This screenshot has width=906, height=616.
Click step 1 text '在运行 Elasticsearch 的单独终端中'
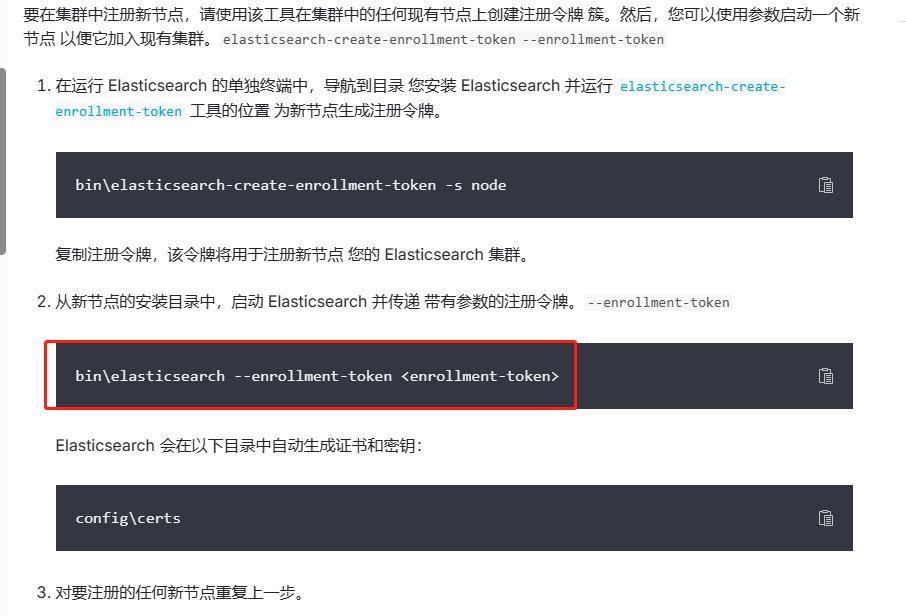point(181,86)
